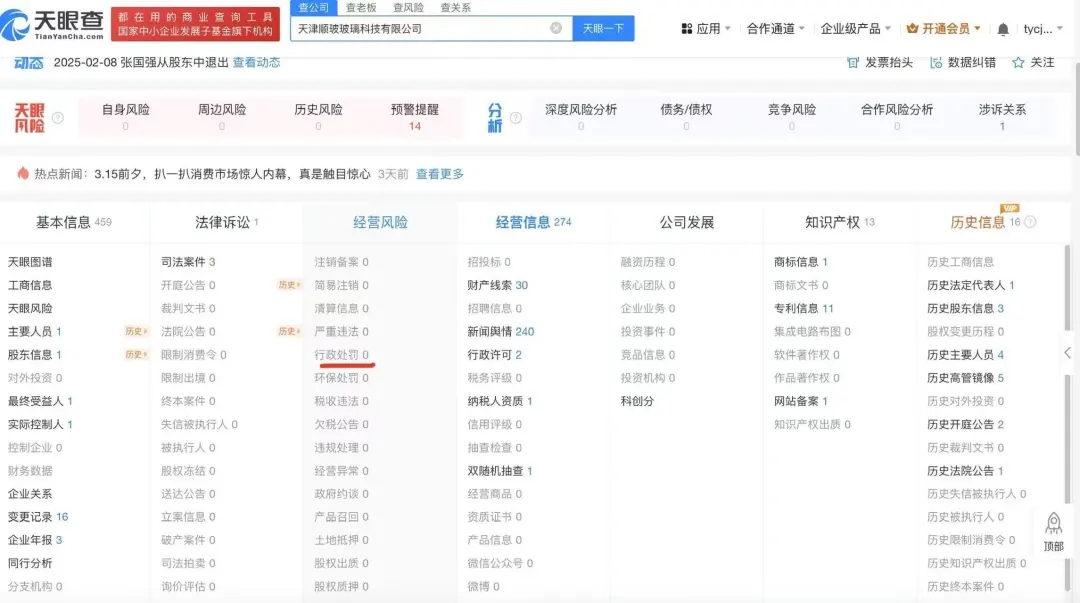Click the rocket 顶部 back-to-top icon
Image resolution: width=1080 pixels, height=603 pixels.
click(x=1053, y=531)
